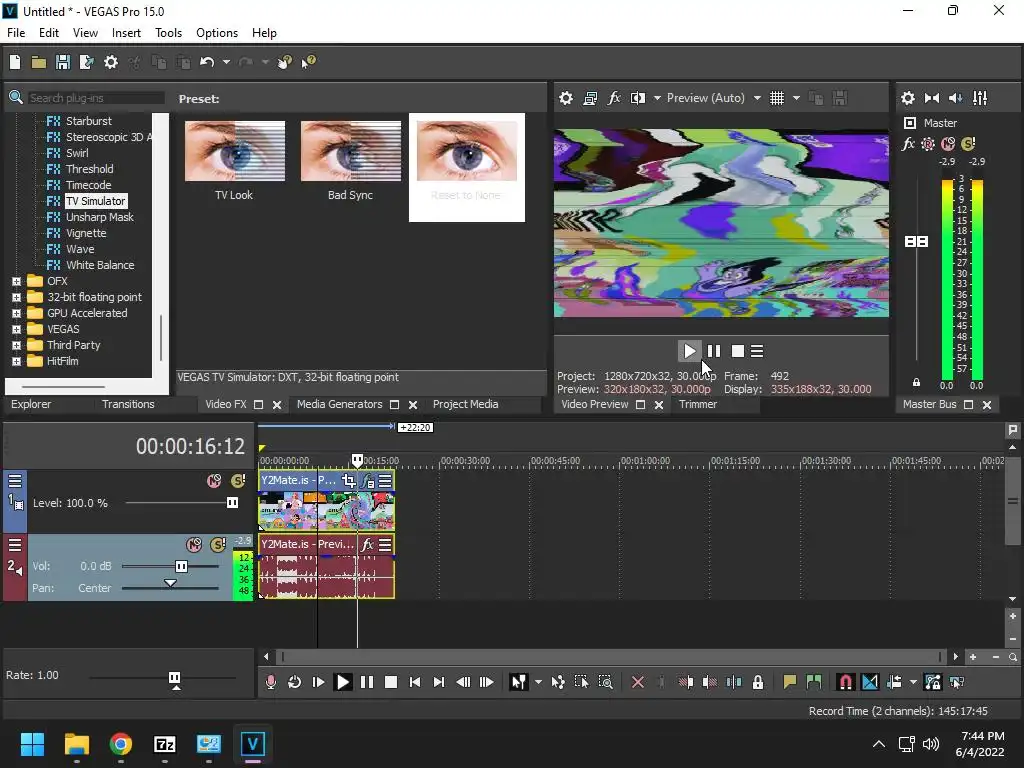
Task: Click the Insert Marker yellow flag icon
Action: point(790,682)
